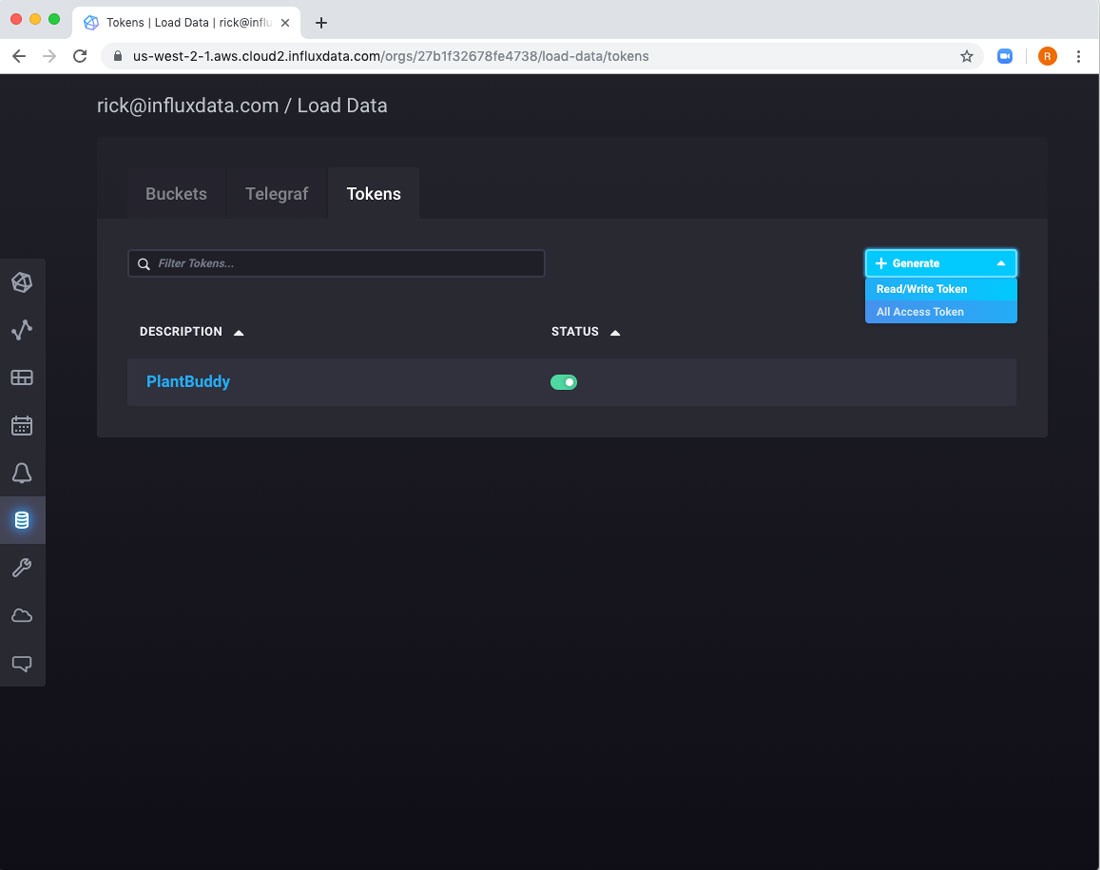The width and height of the screenshot is (1100, 870).
Task: Open Dashboards grid icon in sidebar
Action: click(22, 378)
